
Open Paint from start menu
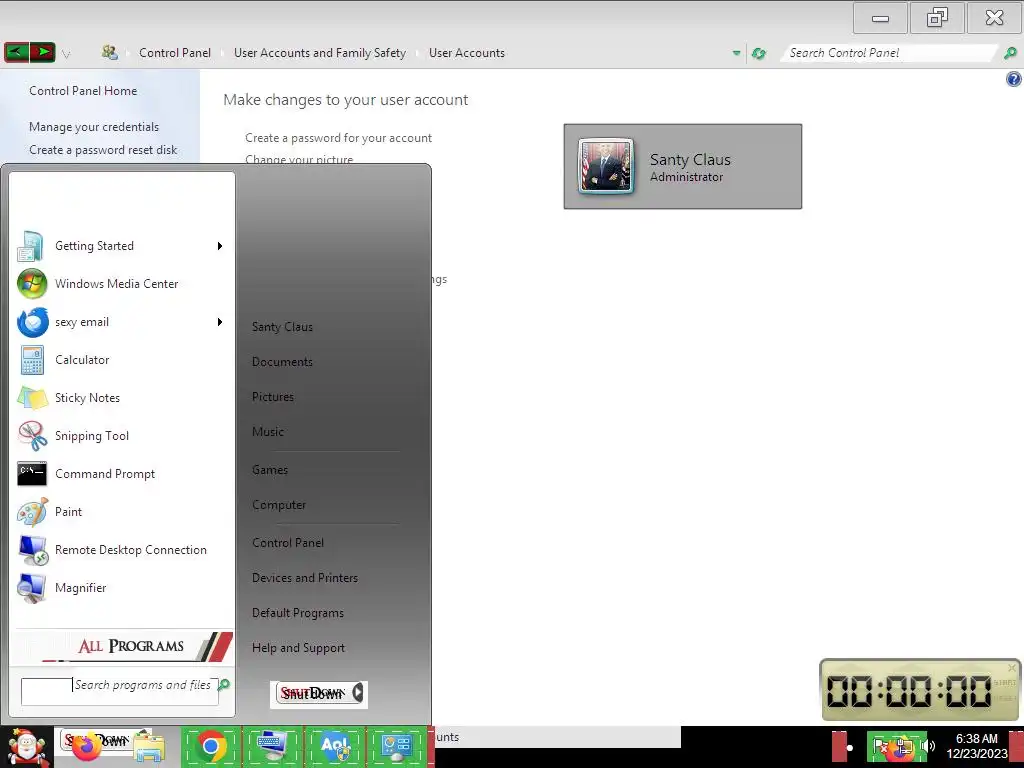(x=121, y=512)
